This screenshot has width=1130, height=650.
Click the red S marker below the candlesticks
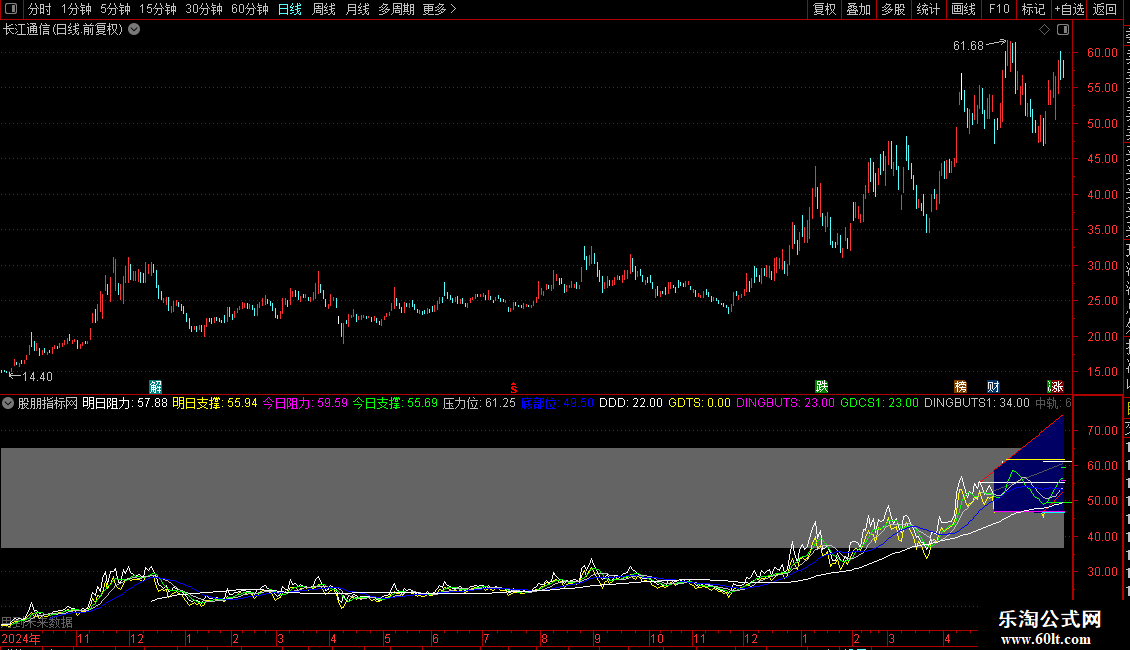(x=514, y=388)
